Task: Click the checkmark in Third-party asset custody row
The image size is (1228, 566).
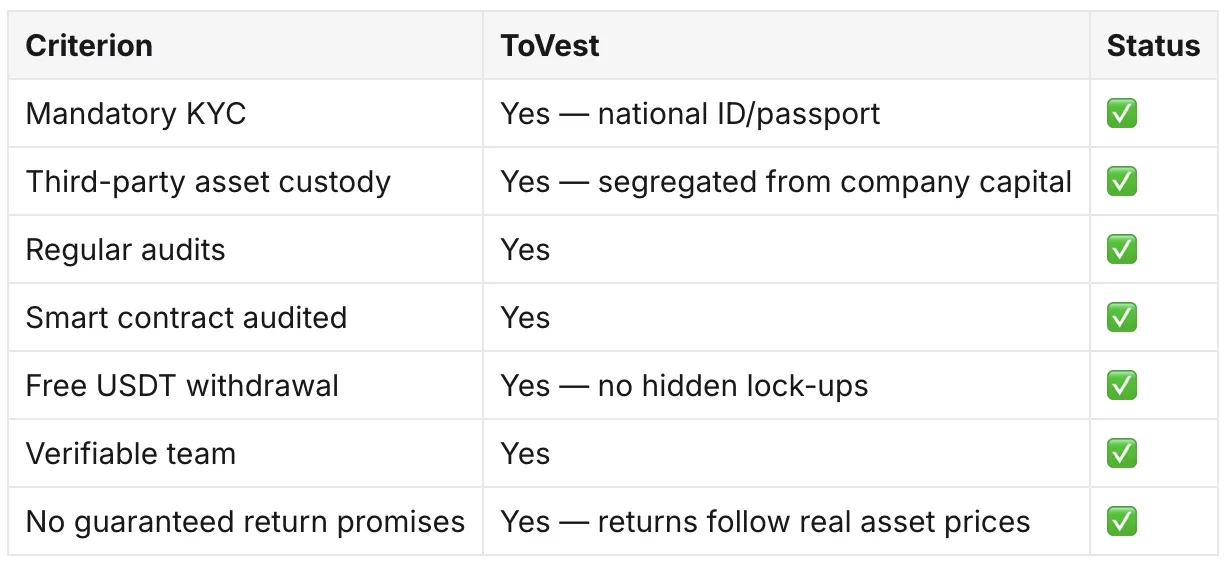Action: point(1122,182)
